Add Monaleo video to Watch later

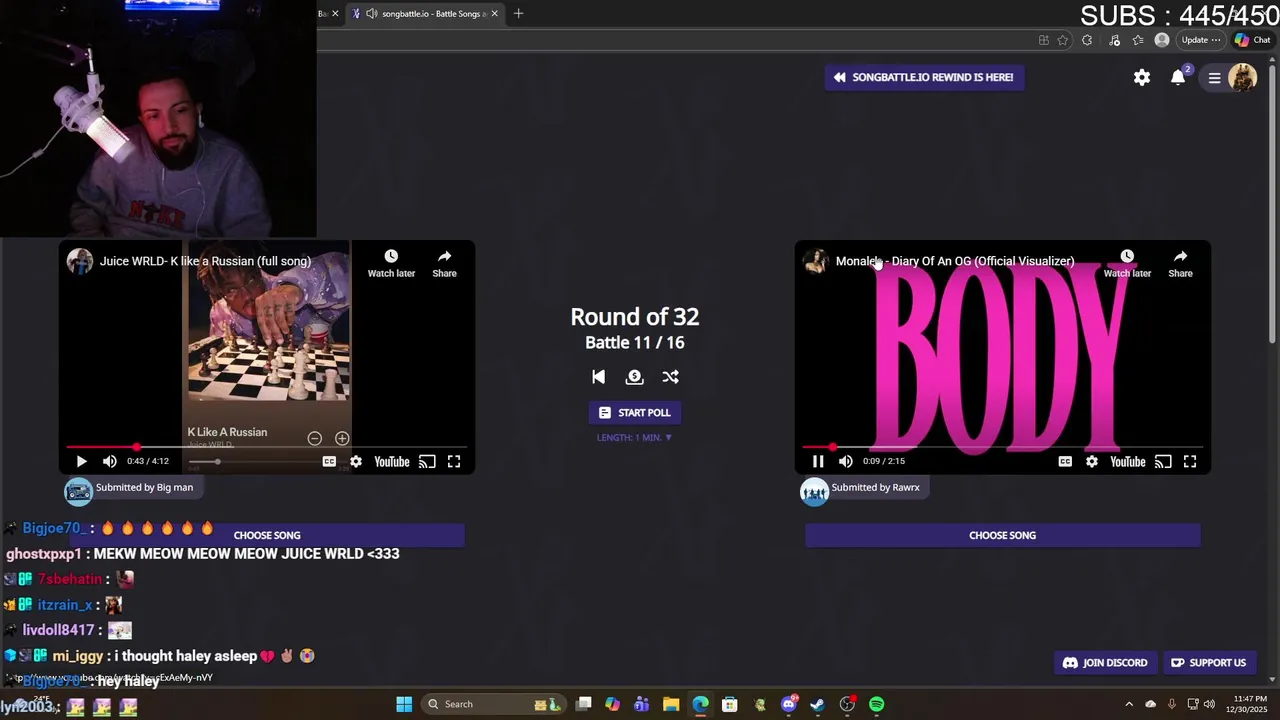point(1127,264)
